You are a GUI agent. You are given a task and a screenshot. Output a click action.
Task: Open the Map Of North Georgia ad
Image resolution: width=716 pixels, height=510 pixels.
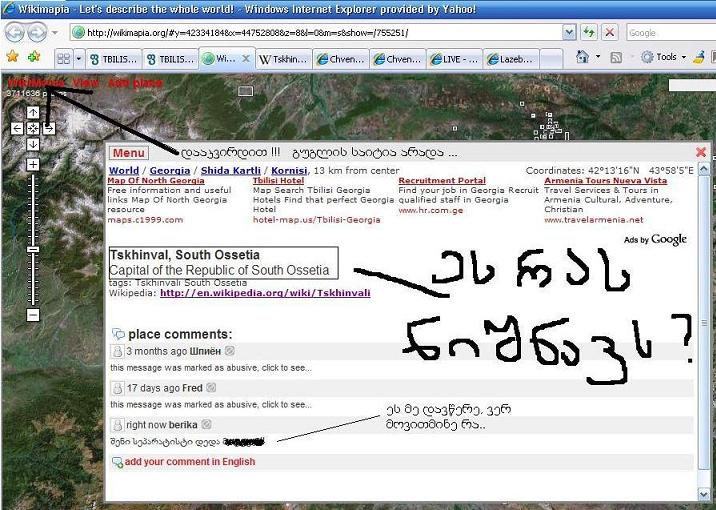156,181
